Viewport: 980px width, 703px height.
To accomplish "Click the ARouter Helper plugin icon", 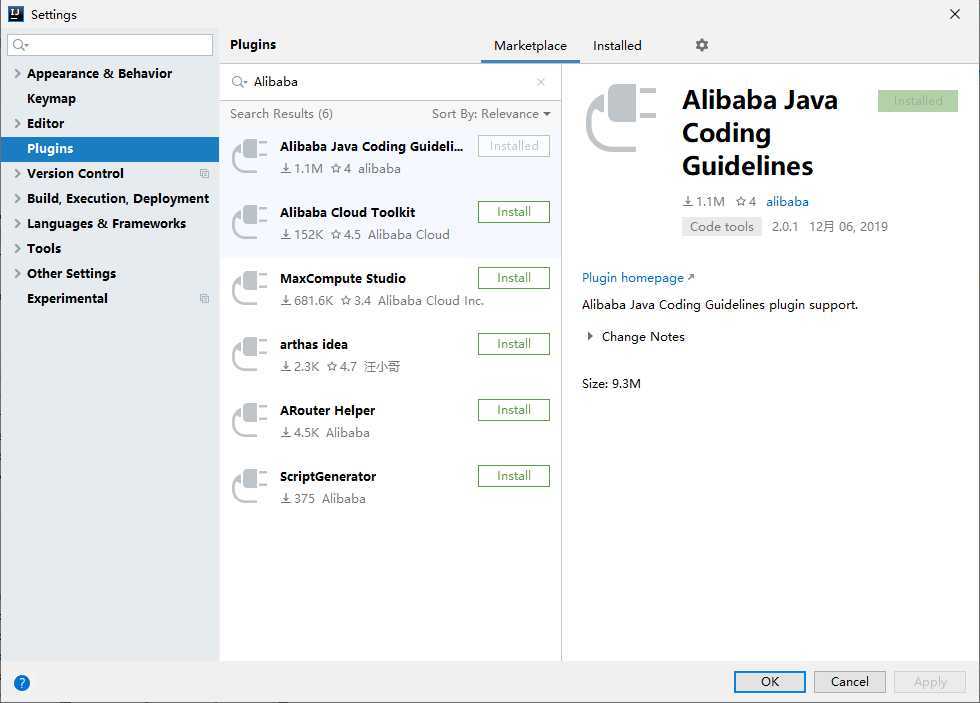I will (x=250, y=420).
